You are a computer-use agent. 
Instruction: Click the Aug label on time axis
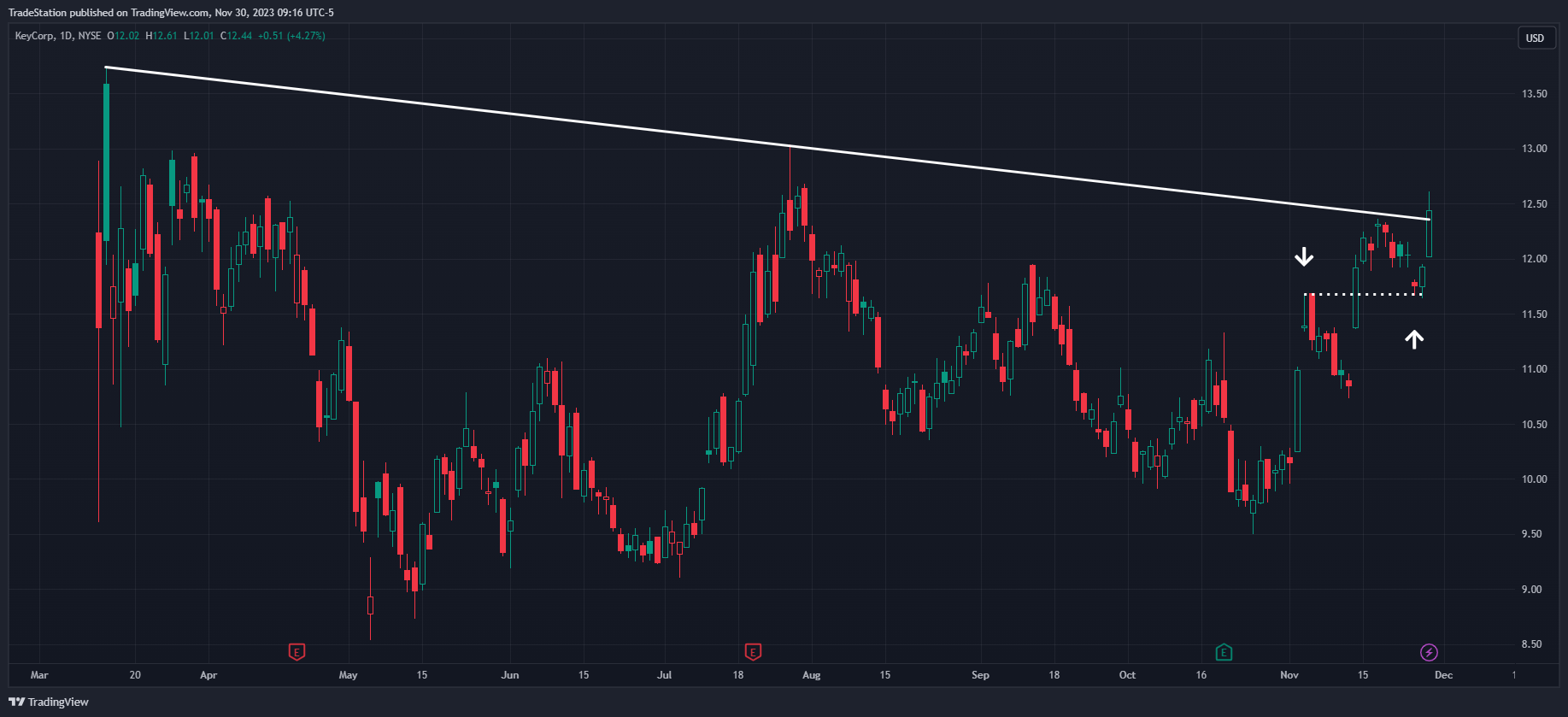812,675
